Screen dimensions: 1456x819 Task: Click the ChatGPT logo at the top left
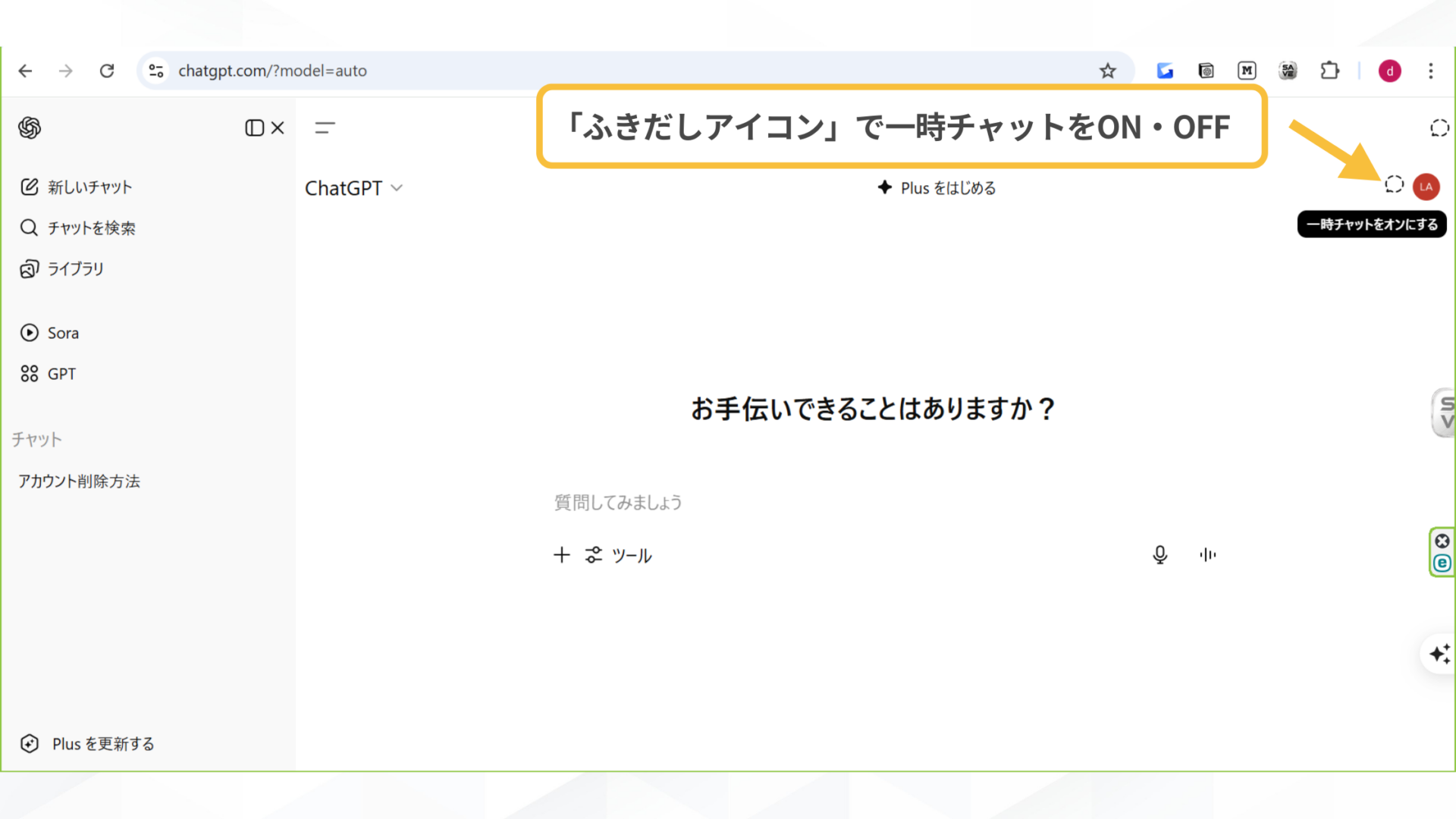pyautogui.click(x=30, y=127)
